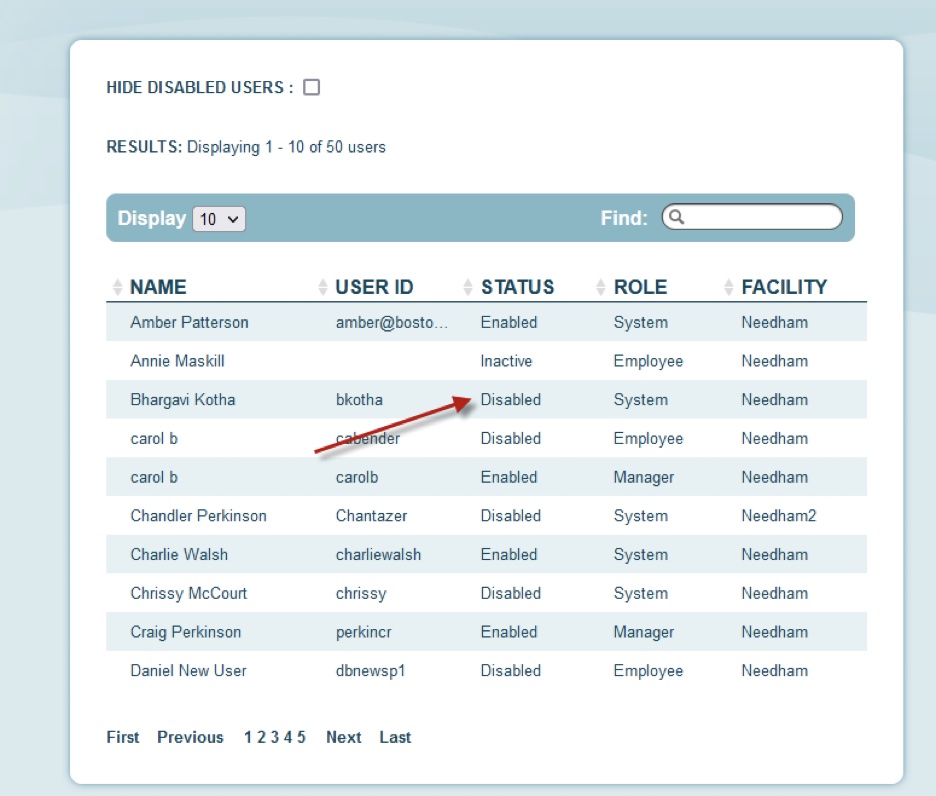Sort the table by User ID column
The height and width of the screenshot is (796, 936).
pos(323,287)
